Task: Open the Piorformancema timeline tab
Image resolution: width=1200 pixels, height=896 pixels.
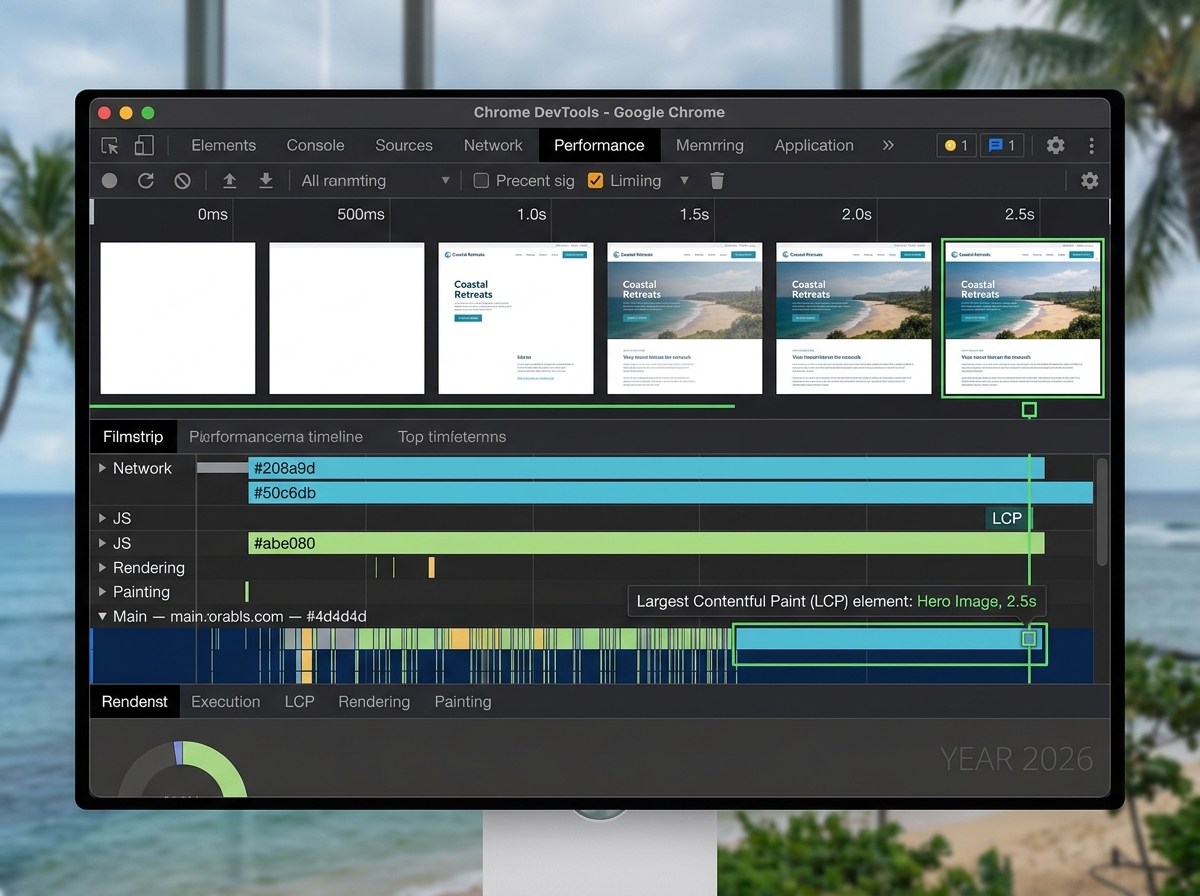Action: 276,437
